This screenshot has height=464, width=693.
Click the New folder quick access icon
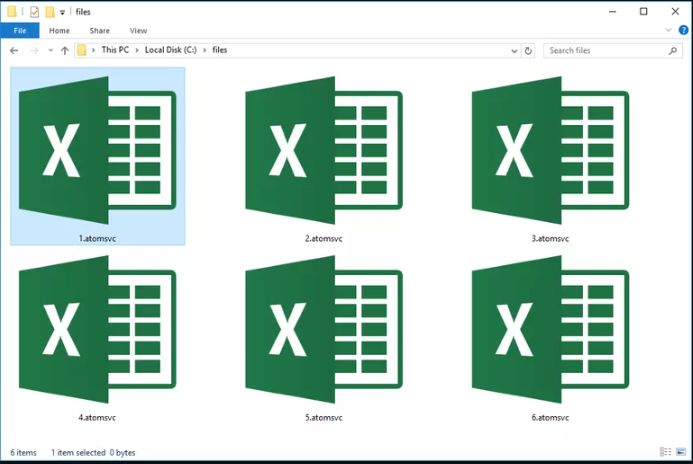coord(50,12)
